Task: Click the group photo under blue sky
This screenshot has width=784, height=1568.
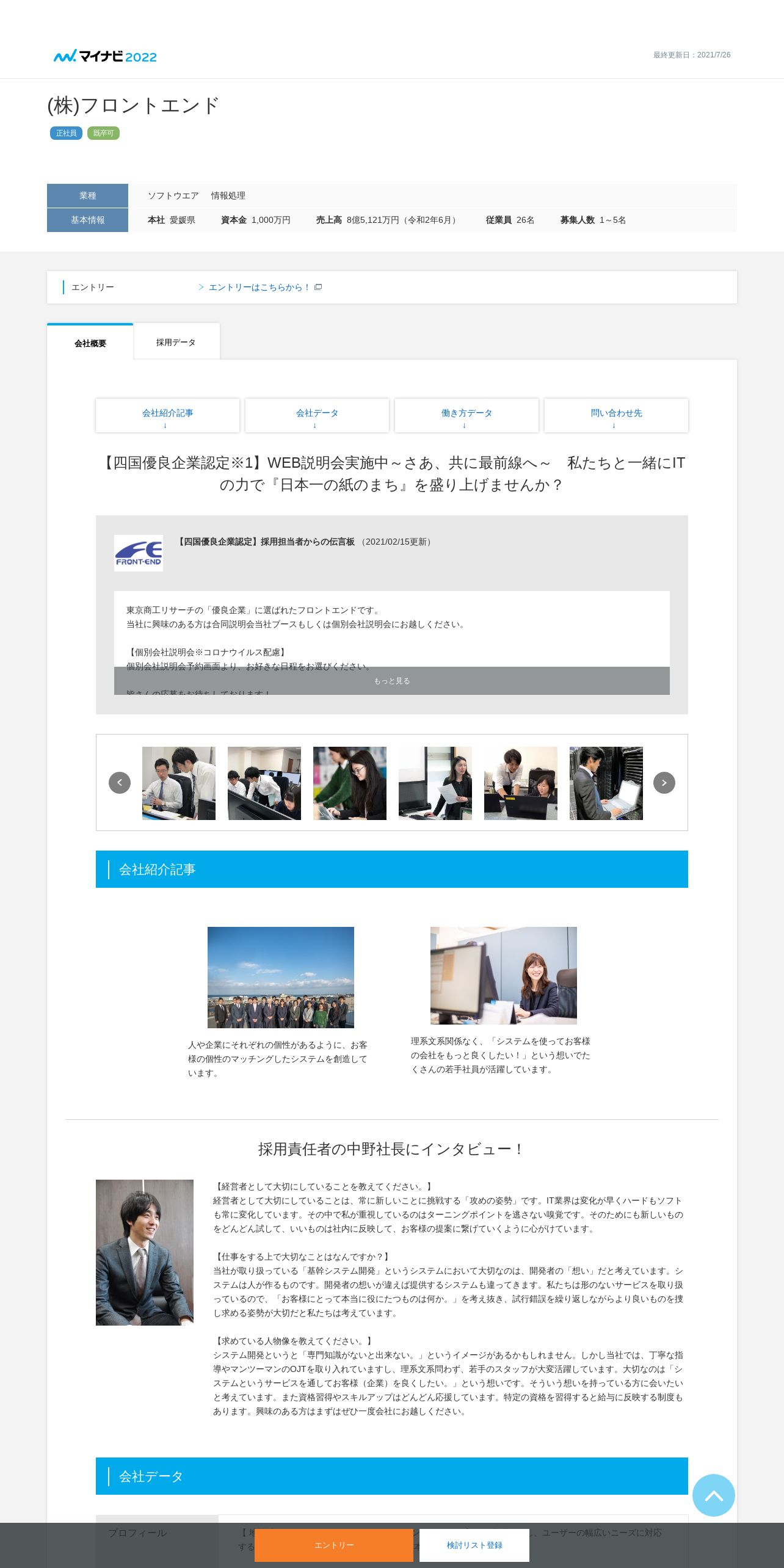Action: click(x=281, y=977)
